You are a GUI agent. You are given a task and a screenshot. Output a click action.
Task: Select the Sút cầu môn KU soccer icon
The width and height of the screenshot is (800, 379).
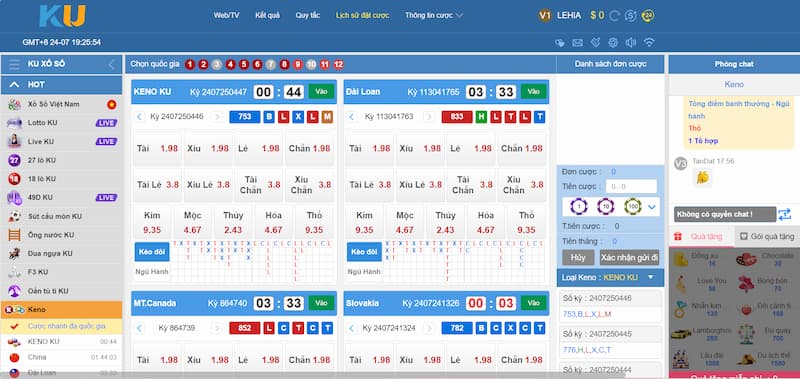click(14, 216)
